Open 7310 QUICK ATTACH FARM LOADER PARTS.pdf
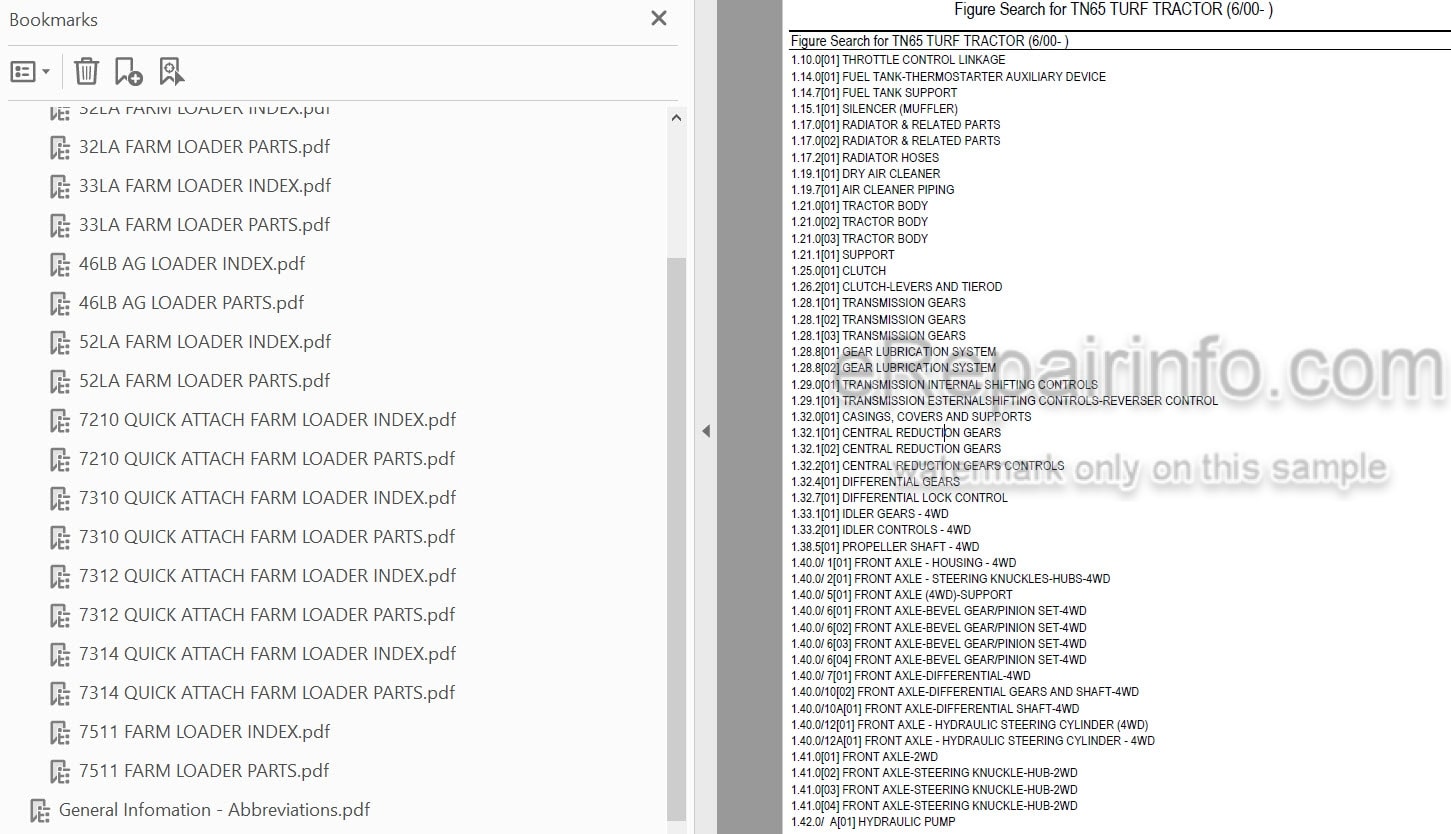This screenshot has width=1451, height=834. [267, 537]
